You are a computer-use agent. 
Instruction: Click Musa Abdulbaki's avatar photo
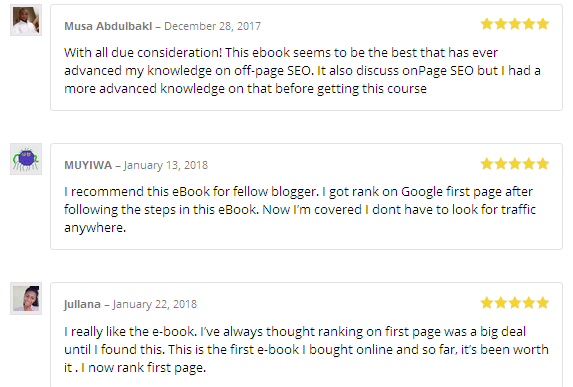26,20
